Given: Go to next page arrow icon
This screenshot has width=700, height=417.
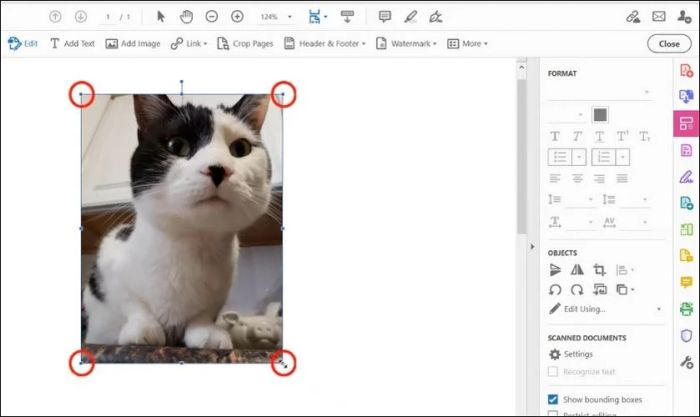Looking at the screenshot, I should [80, 17].
